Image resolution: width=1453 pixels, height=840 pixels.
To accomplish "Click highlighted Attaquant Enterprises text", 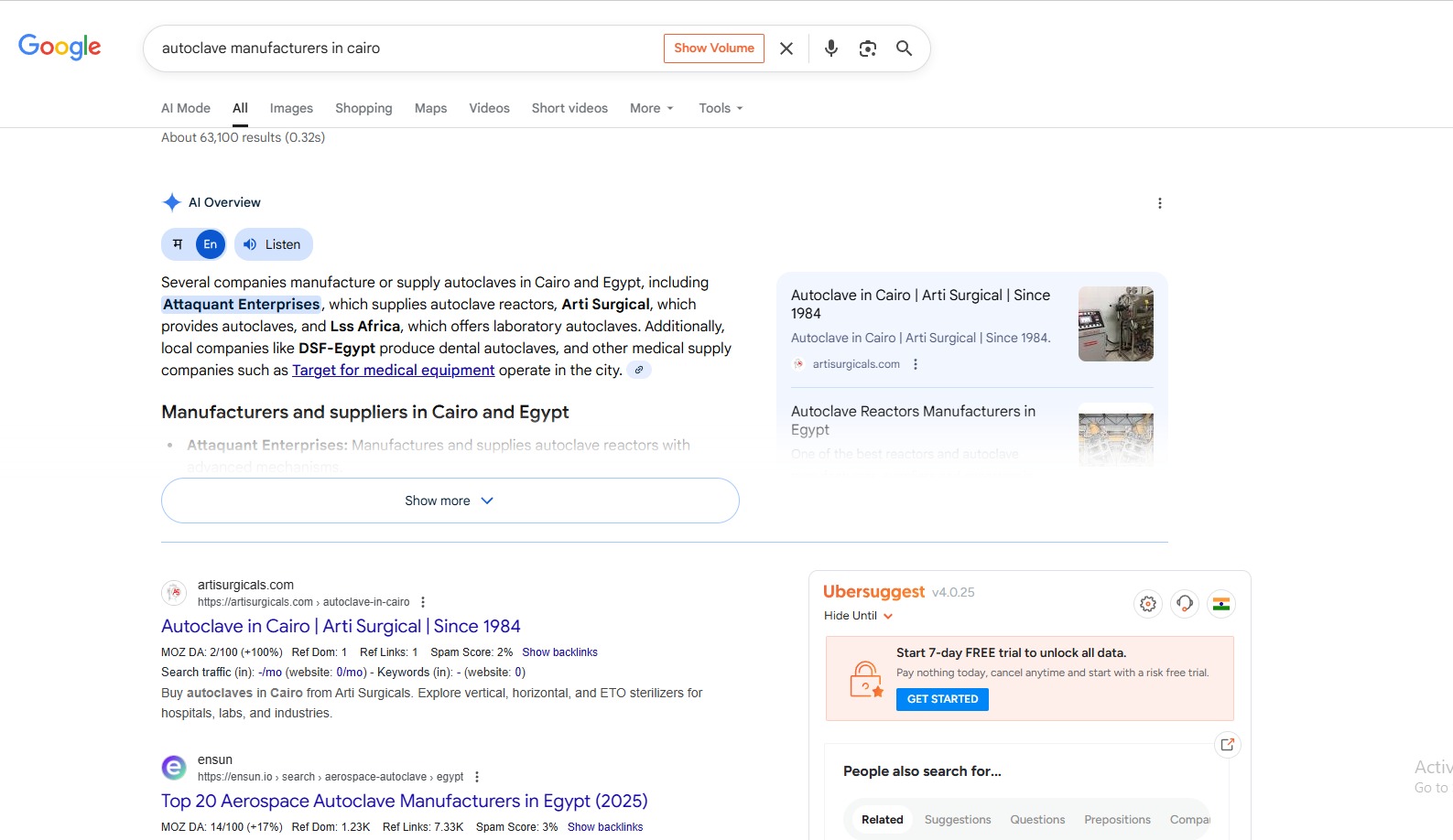I will coord(242,305).
